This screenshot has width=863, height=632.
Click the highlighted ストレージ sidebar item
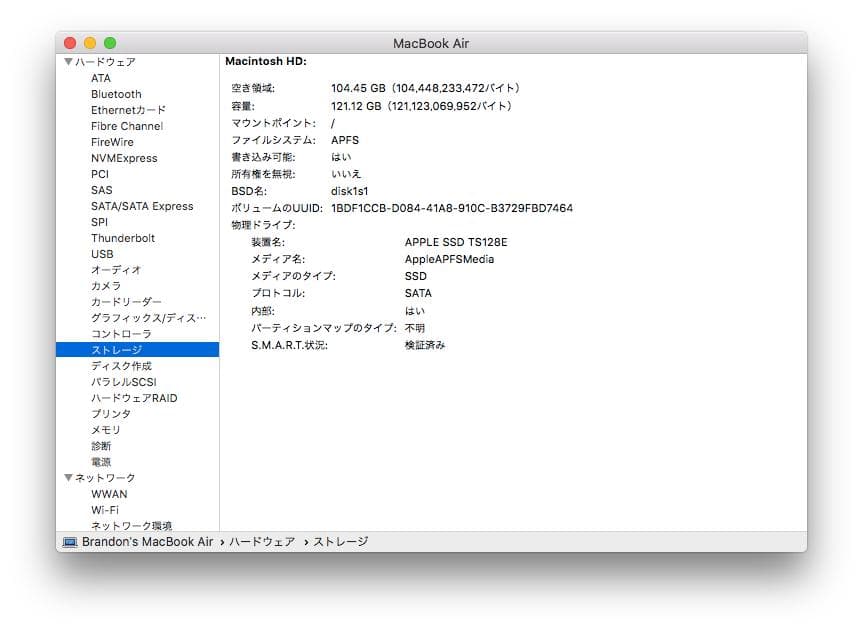point(138,350)
